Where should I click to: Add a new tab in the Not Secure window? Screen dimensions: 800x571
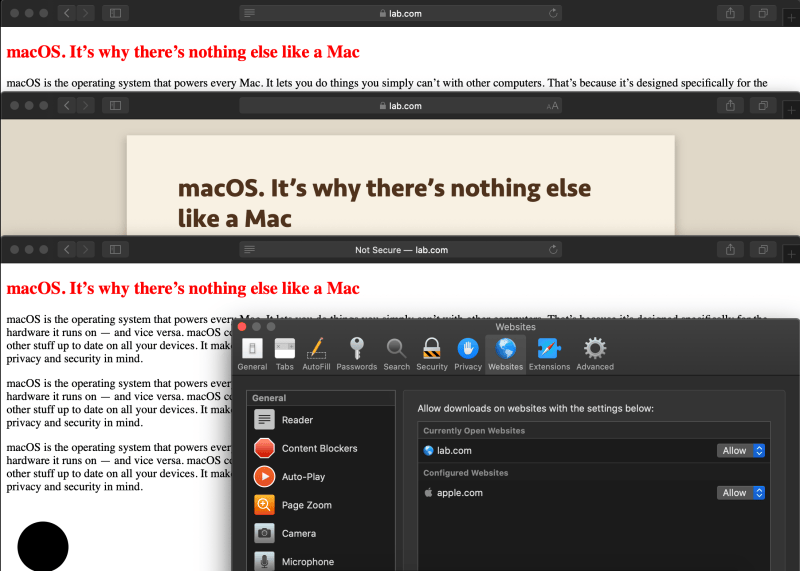point(791,254)
